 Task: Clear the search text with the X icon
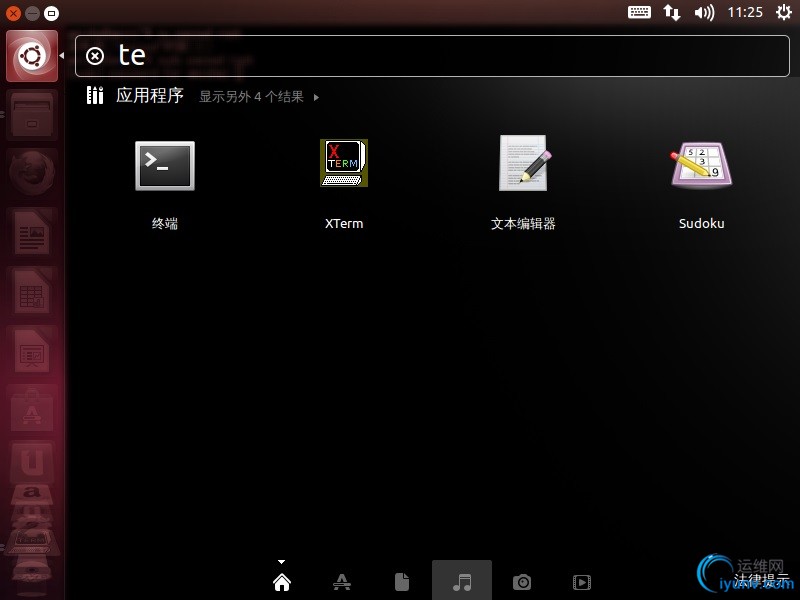click(95, 56)
